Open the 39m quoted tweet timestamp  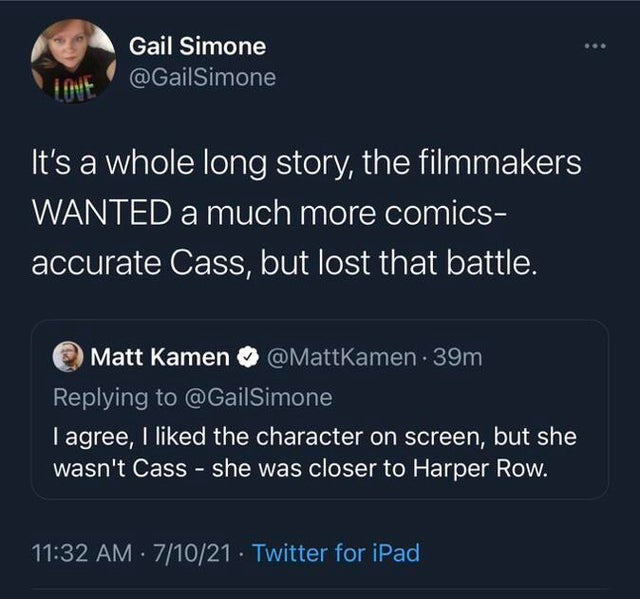(458, 357)
